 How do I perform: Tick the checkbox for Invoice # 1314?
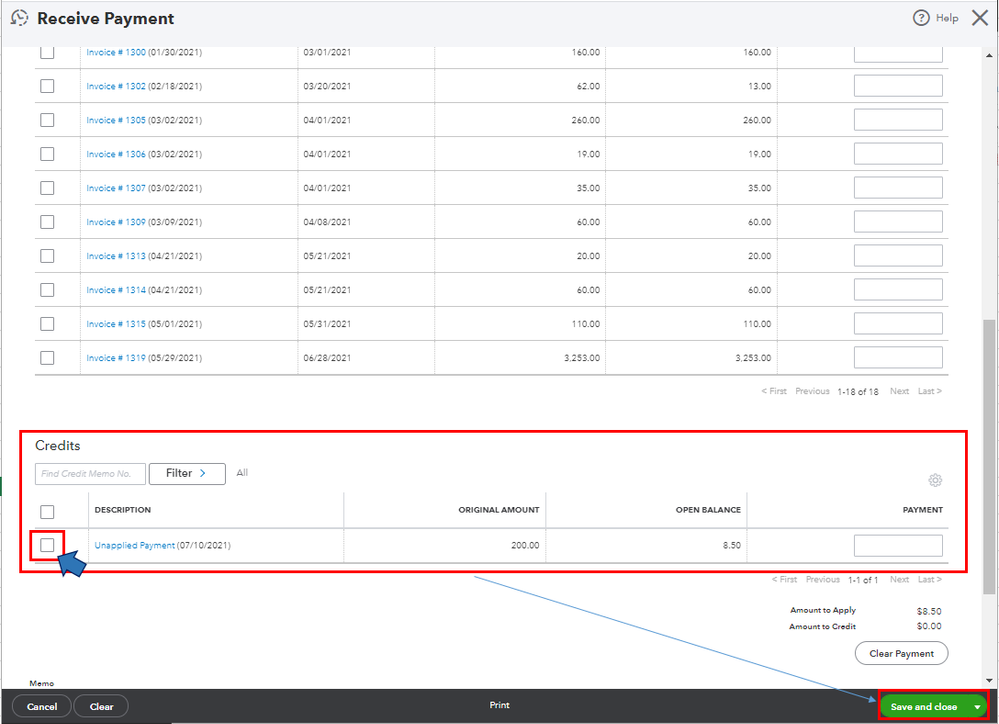(47, 290)
